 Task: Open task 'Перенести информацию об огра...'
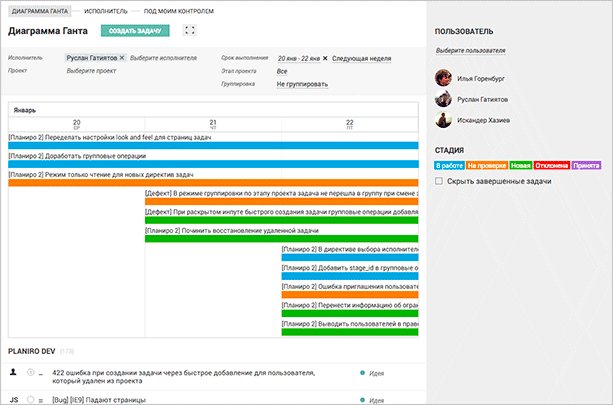pos(350,305)
